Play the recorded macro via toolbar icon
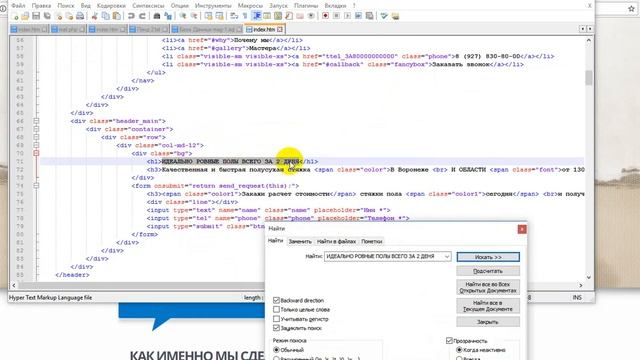The width and height of the screenshot is (640, 360). [x=347, y=16]
